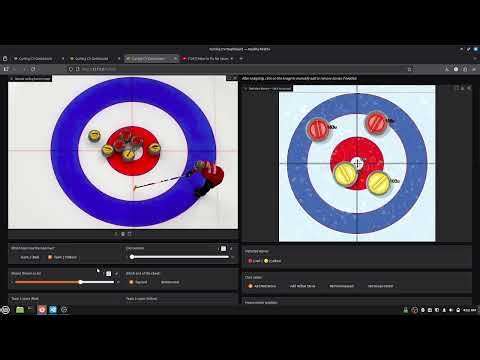Select the Team 1 Red hammer radio option
480x360 pixels.
(27, 257)
